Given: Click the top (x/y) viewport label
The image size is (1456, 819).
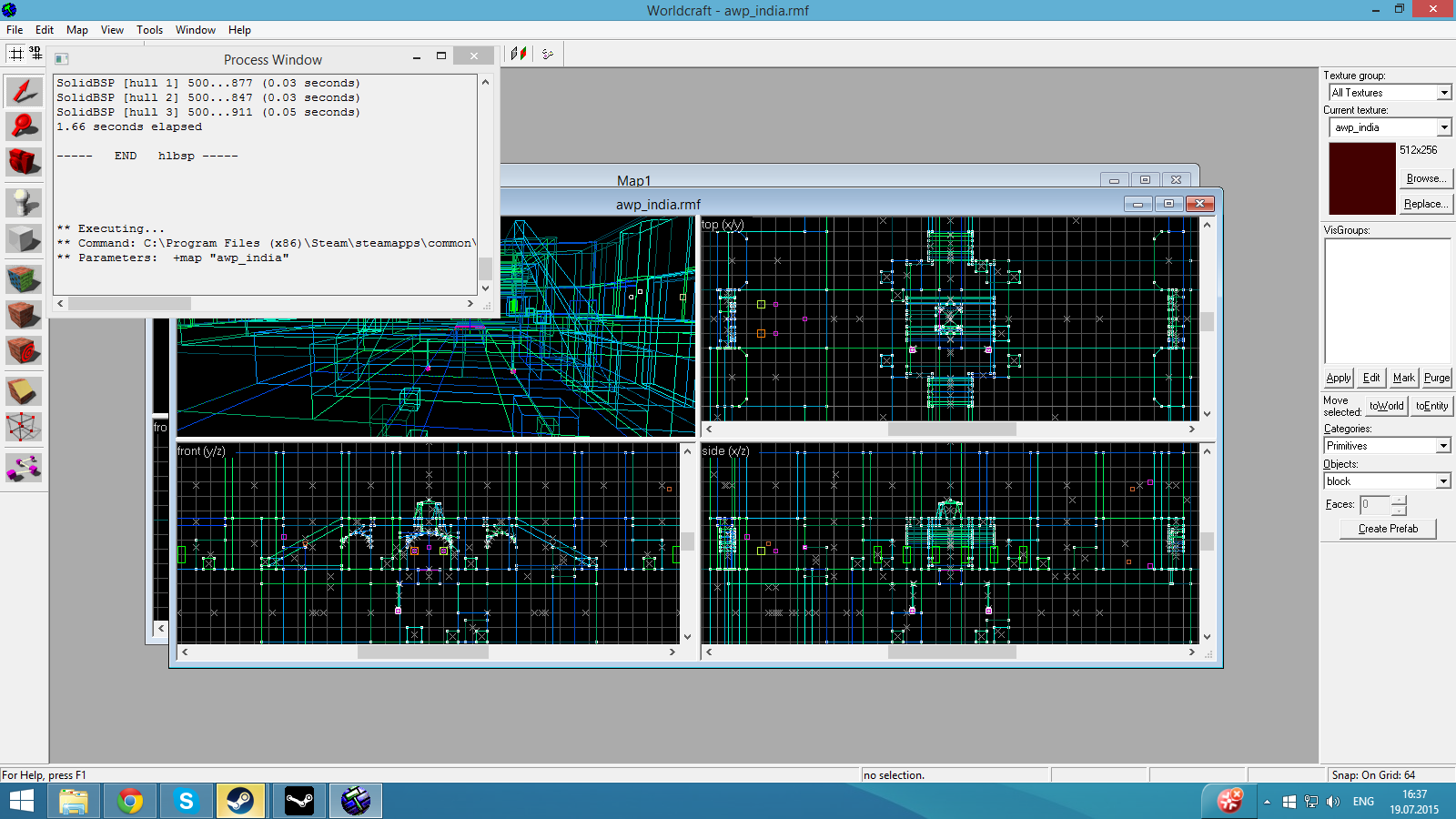Looking at the screenshot, I should tap(723, 225).
